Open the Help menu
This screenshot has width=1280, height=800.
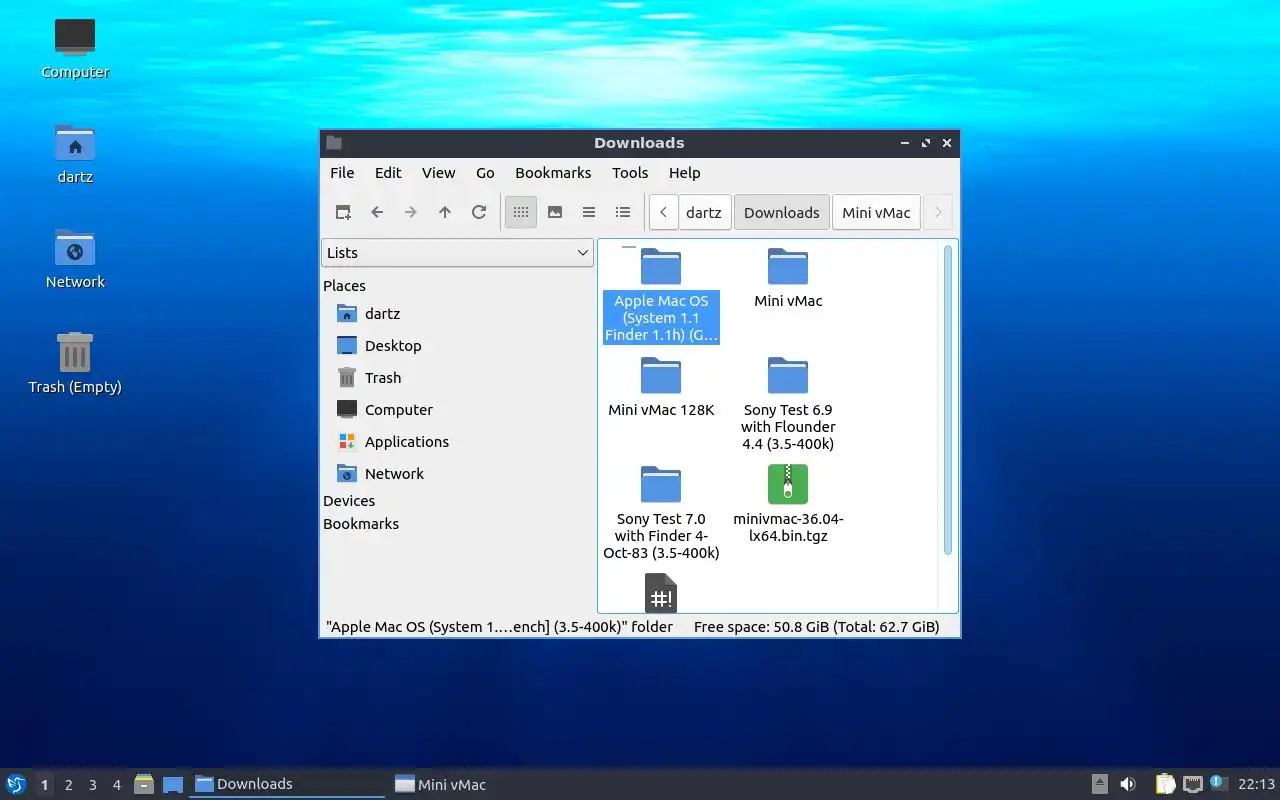click(684, 173)
